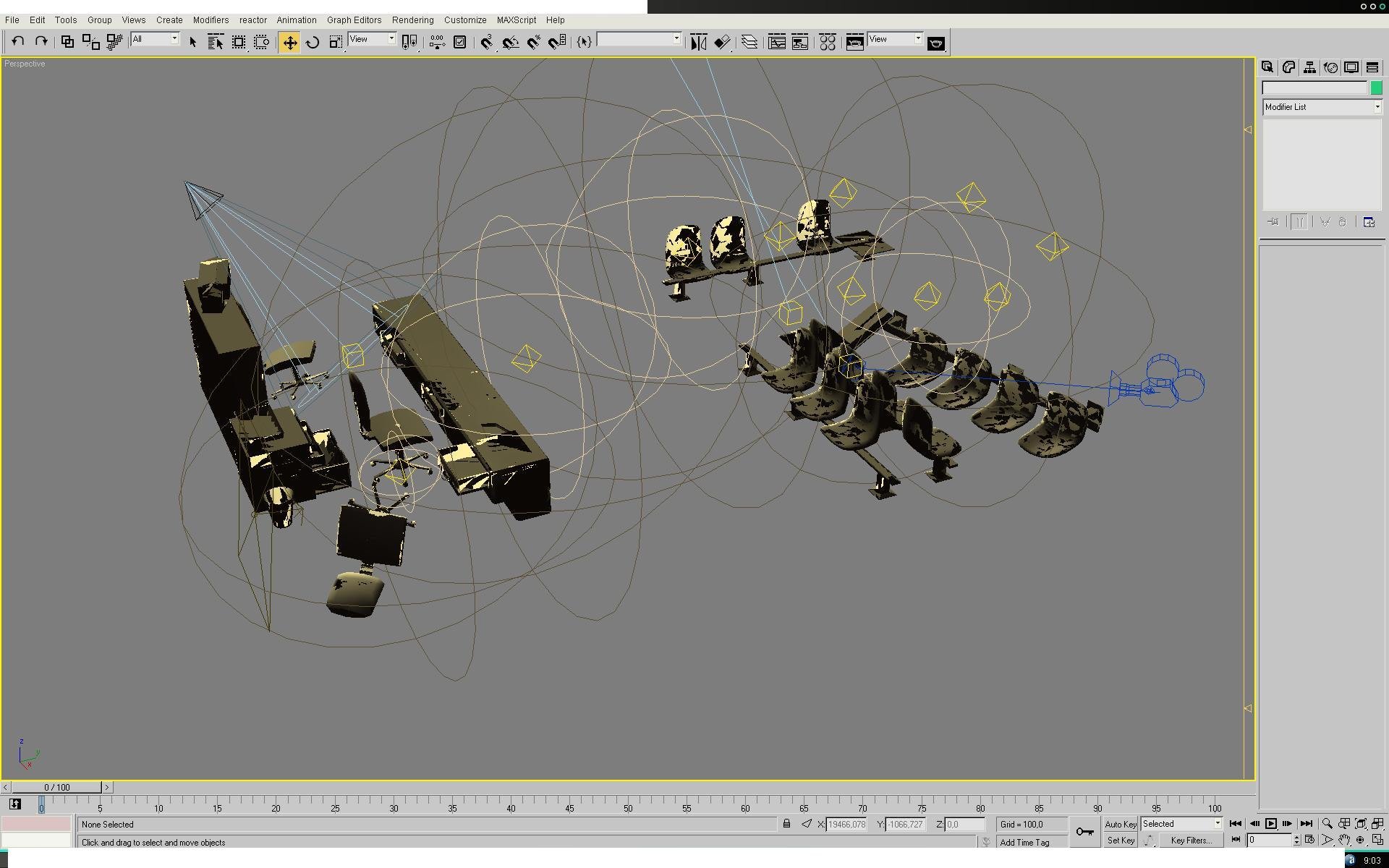Image resolution: width=1389 pixels, height=868 pixels.
Task: Click the green object color swatch
Action: 1376,88
